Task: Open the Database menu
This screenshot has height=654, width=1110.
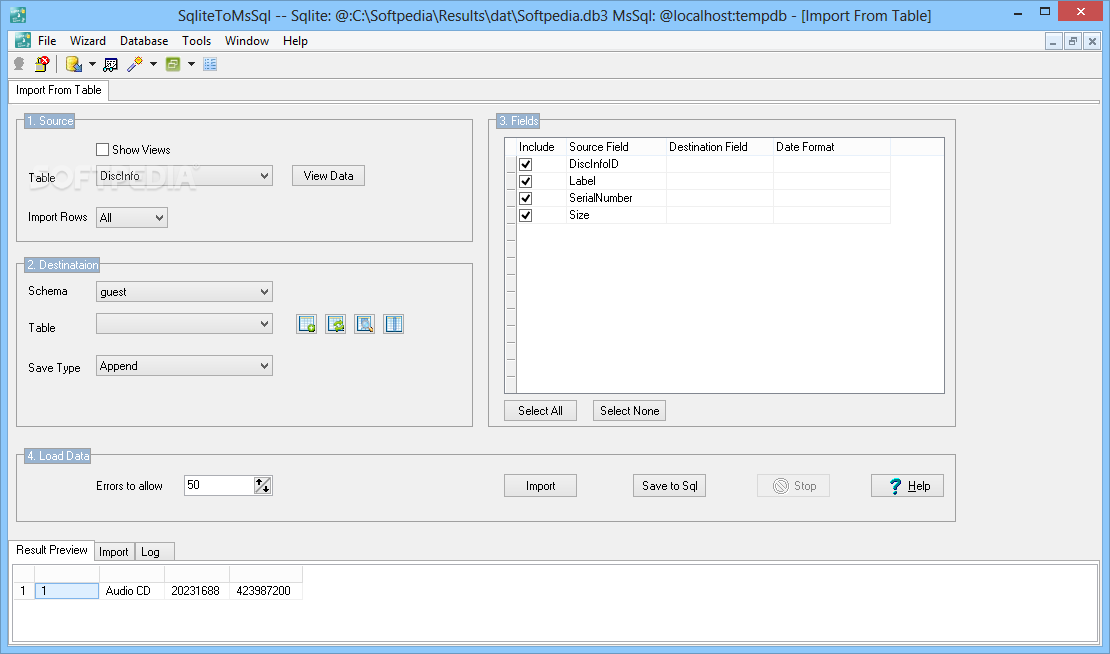Action: click(144, 41)
